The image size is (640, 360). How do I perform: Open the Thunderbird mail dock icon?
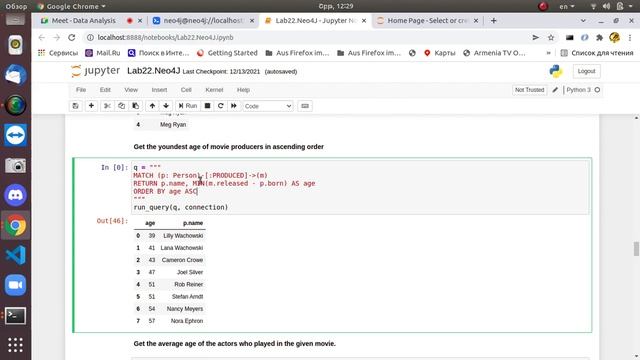click(16, 75)
